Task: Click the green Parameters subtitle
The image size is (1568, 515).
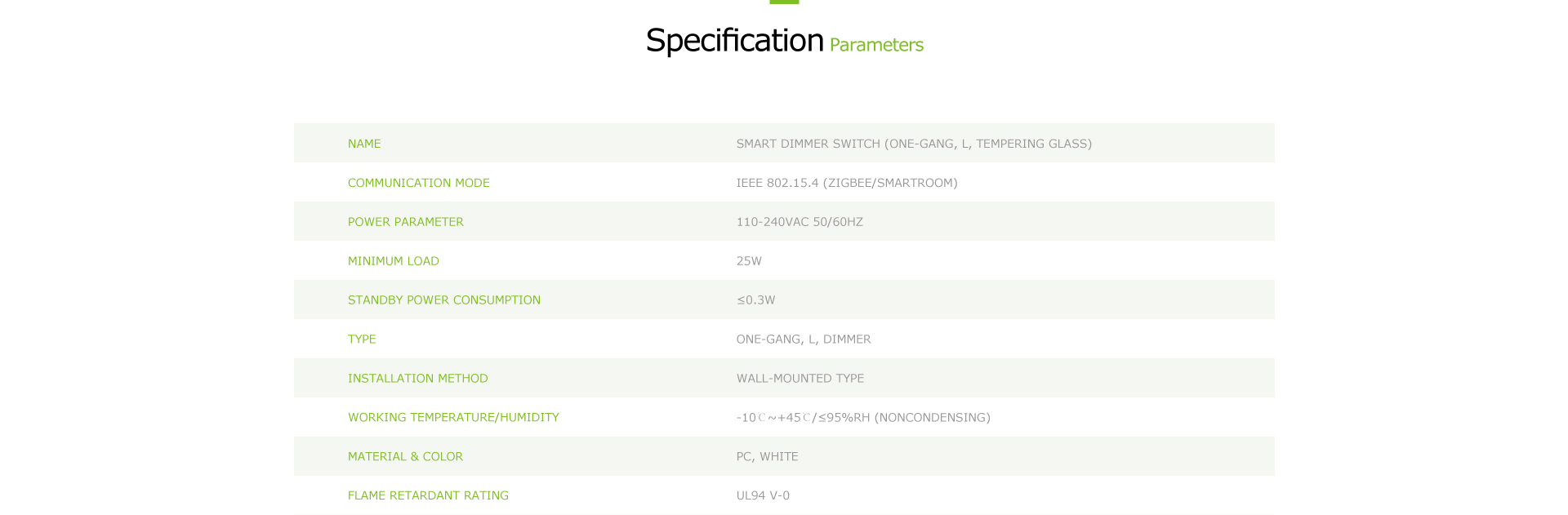Action: 876,45
